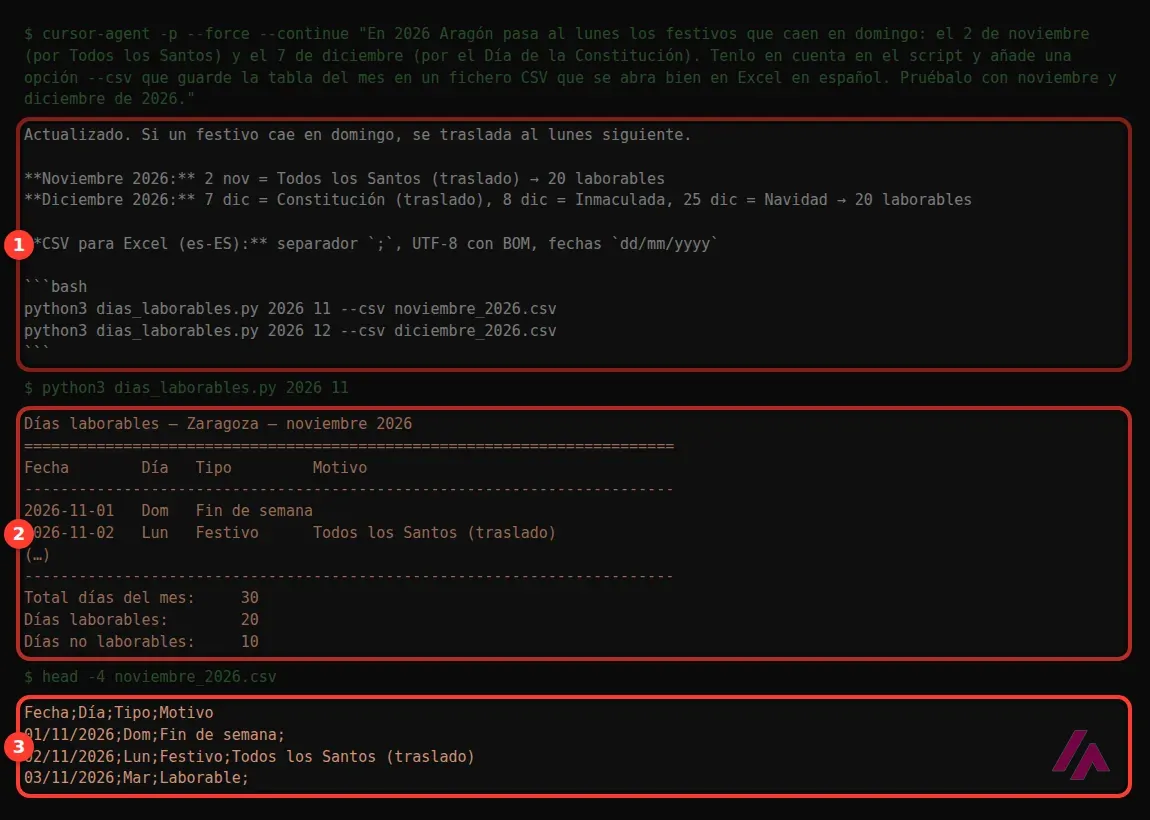Image resolution: width=1150 pixels, height=820 pixels.
Task: Click the "Motivo" table column header
Action: 340,468
